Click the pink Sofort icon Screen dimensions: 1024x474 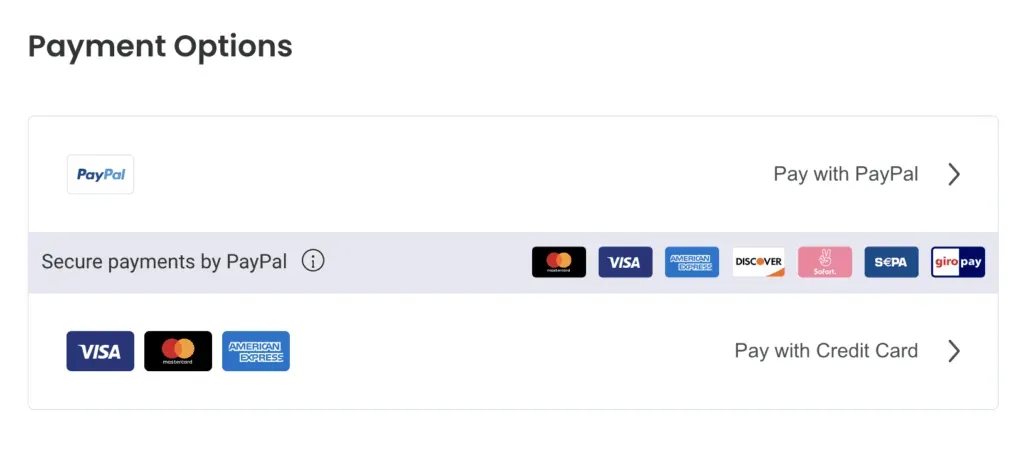pyautogui.click(x=825, y=262)
